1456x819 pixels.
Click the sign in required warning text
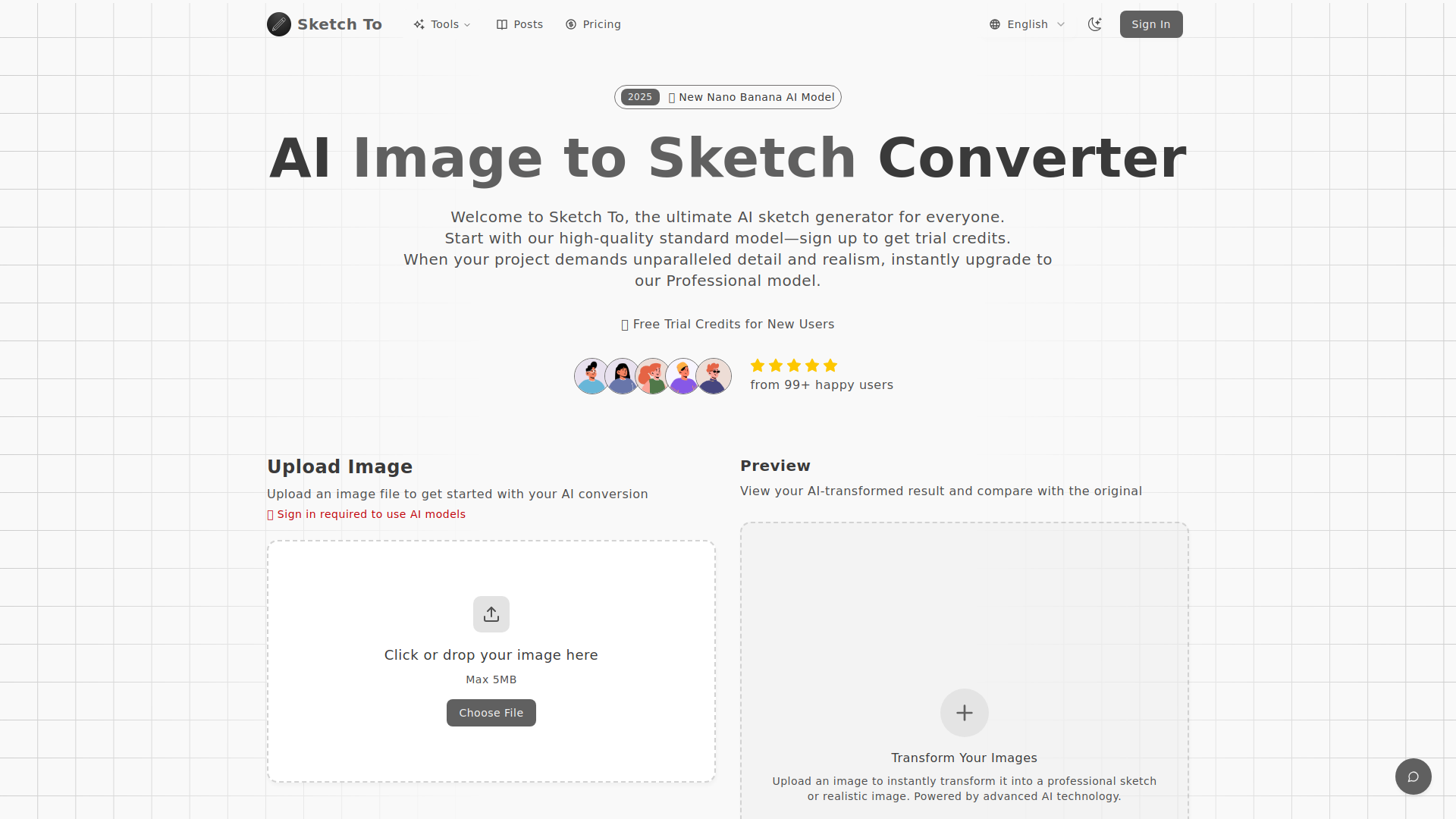coord(366,514)
